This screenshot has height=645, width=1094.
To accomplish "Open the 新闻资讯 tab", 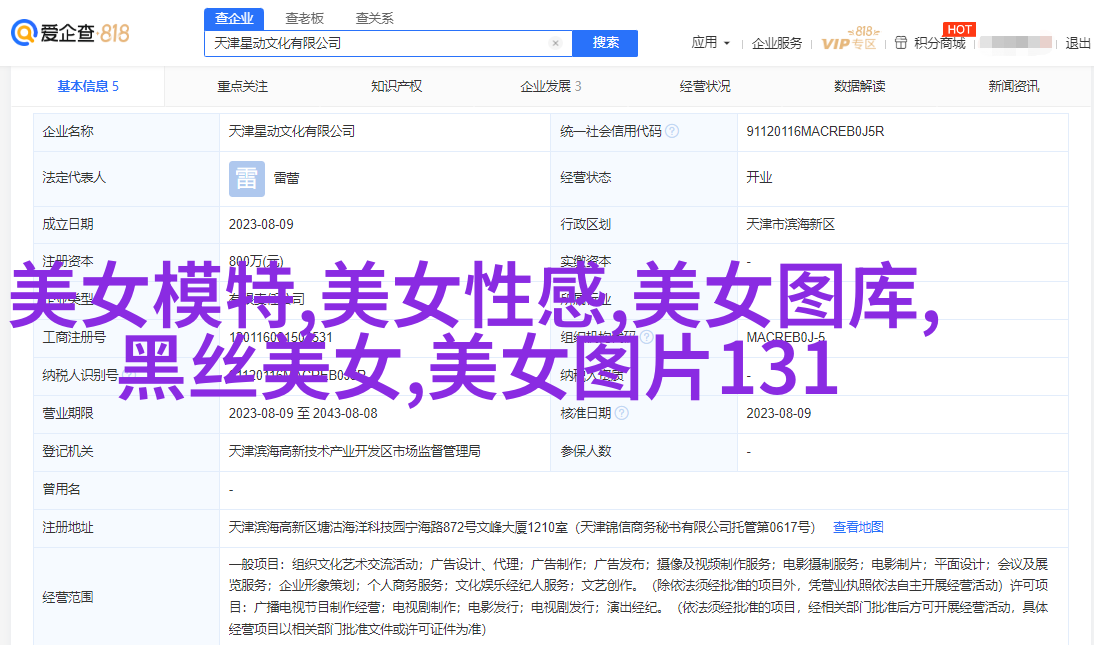I will click(1014, 87).
